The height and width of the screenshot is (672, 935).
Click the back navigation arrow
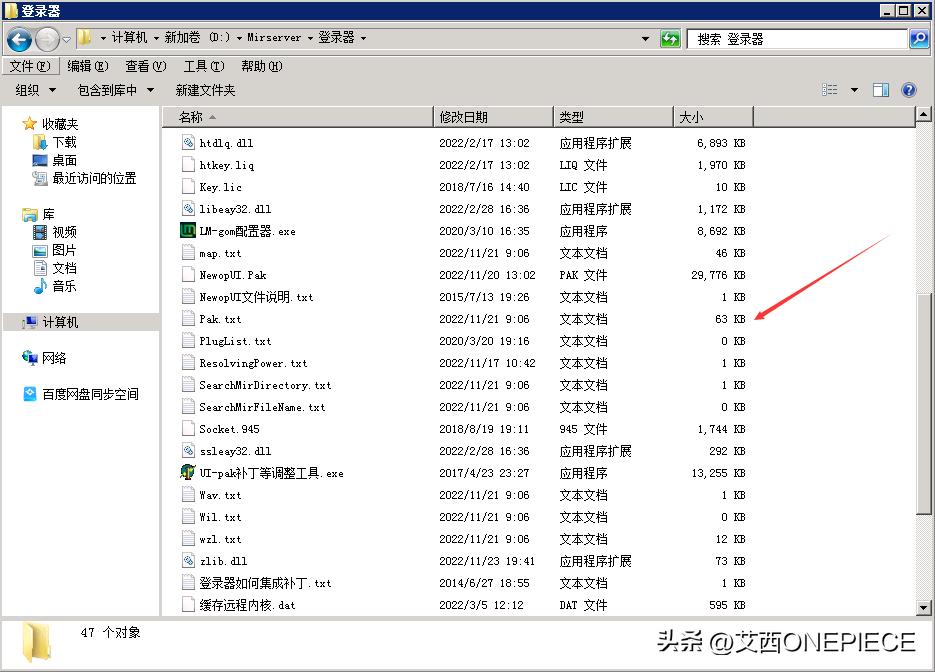(21, 38)
